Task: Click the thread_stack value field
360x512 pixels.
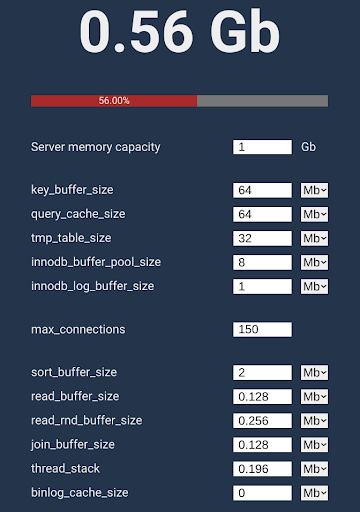Action: pyautogui.click(x=262, y=469)
